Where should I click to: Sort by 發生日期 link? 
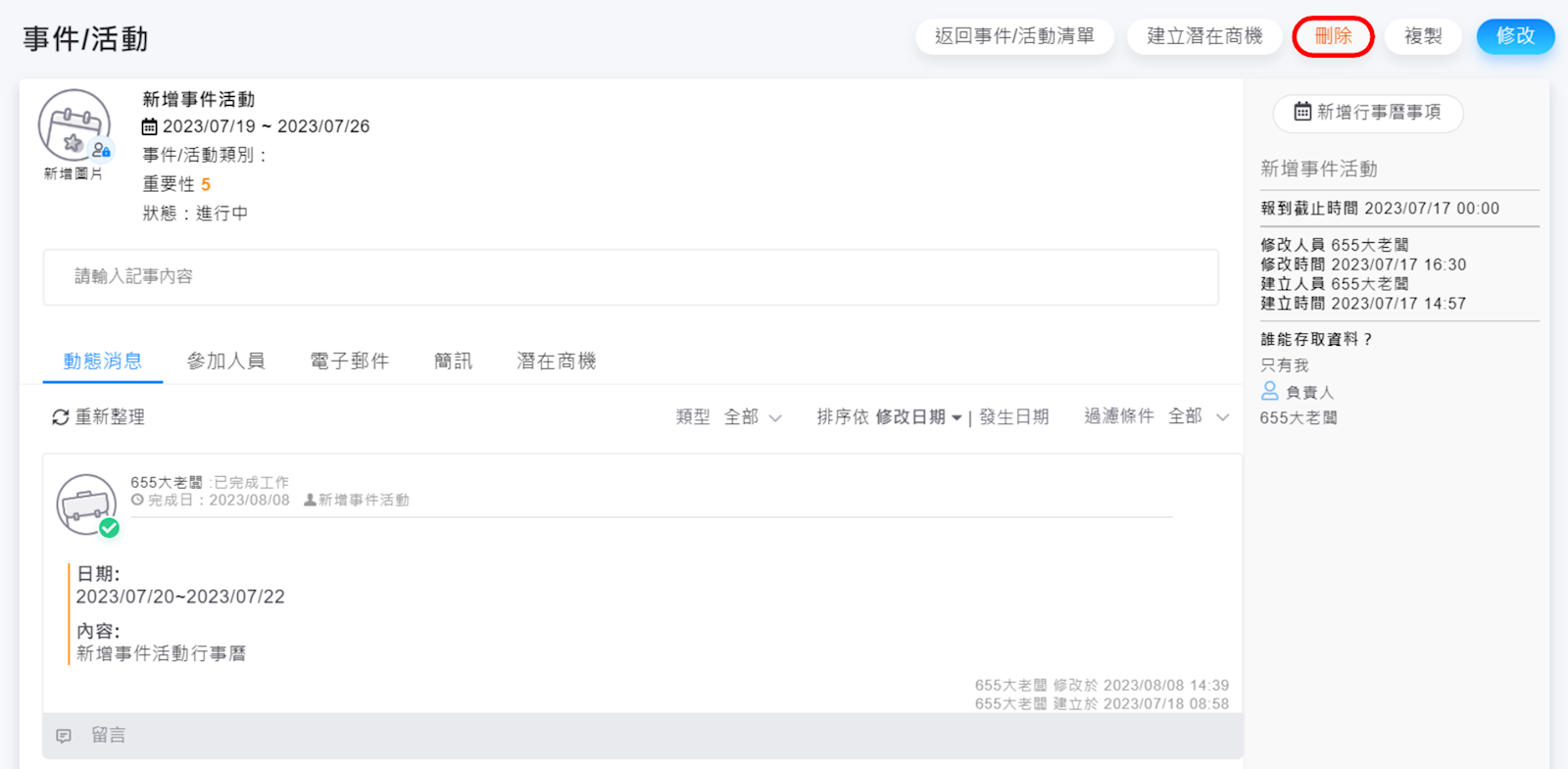[1013, 417]
